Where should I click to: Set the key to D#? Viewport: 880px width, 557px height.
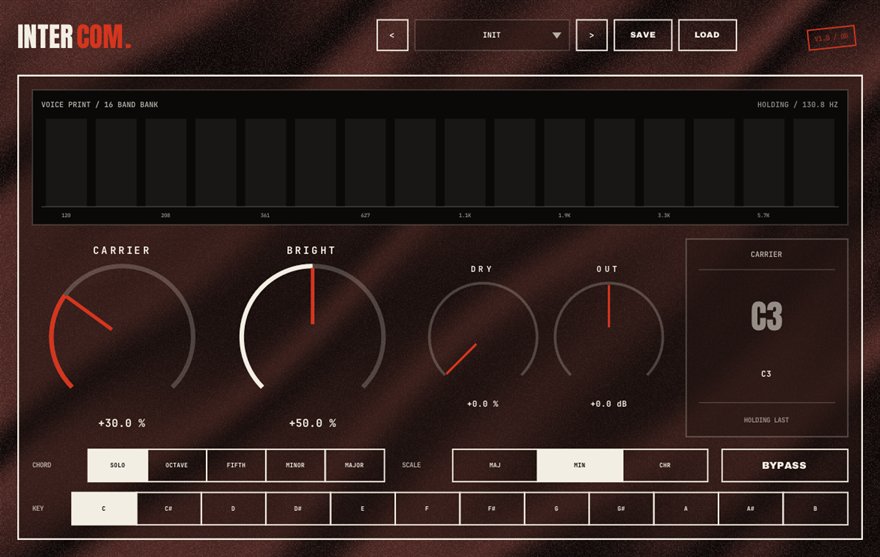[x=297, y=509]
